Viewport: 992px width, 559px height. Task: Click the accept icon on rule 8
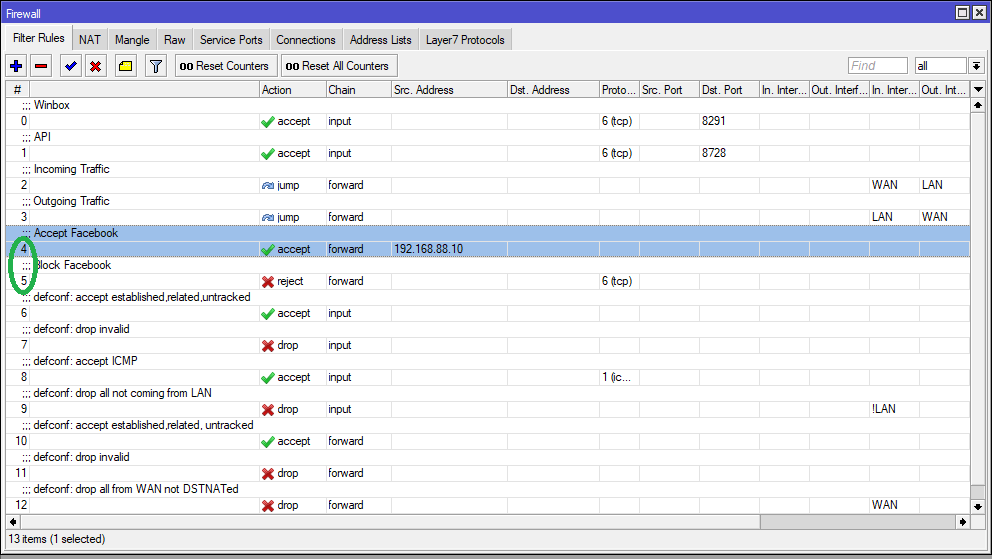click(x=268, y=378)
